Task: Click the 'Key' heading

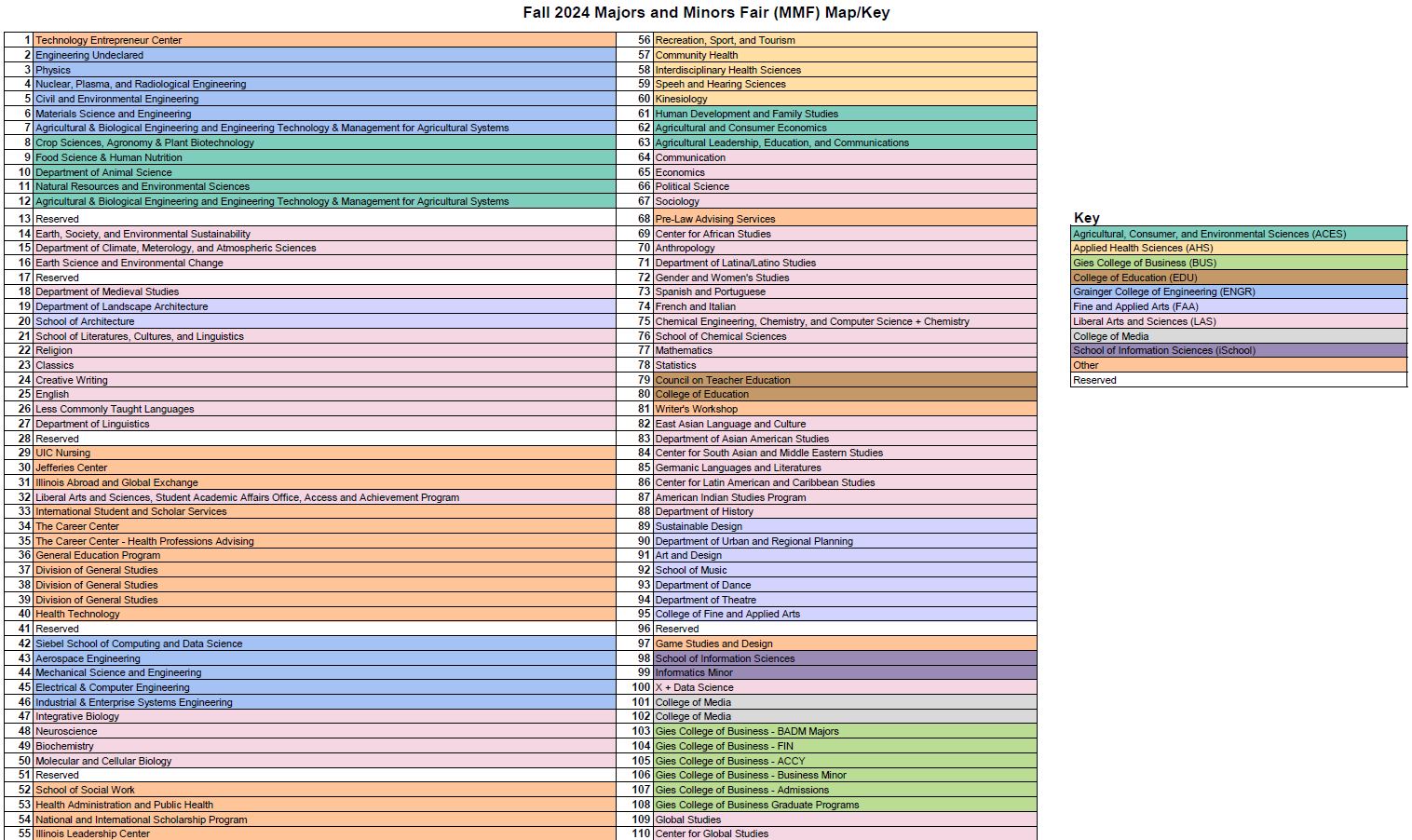Action: point(1086,218)
